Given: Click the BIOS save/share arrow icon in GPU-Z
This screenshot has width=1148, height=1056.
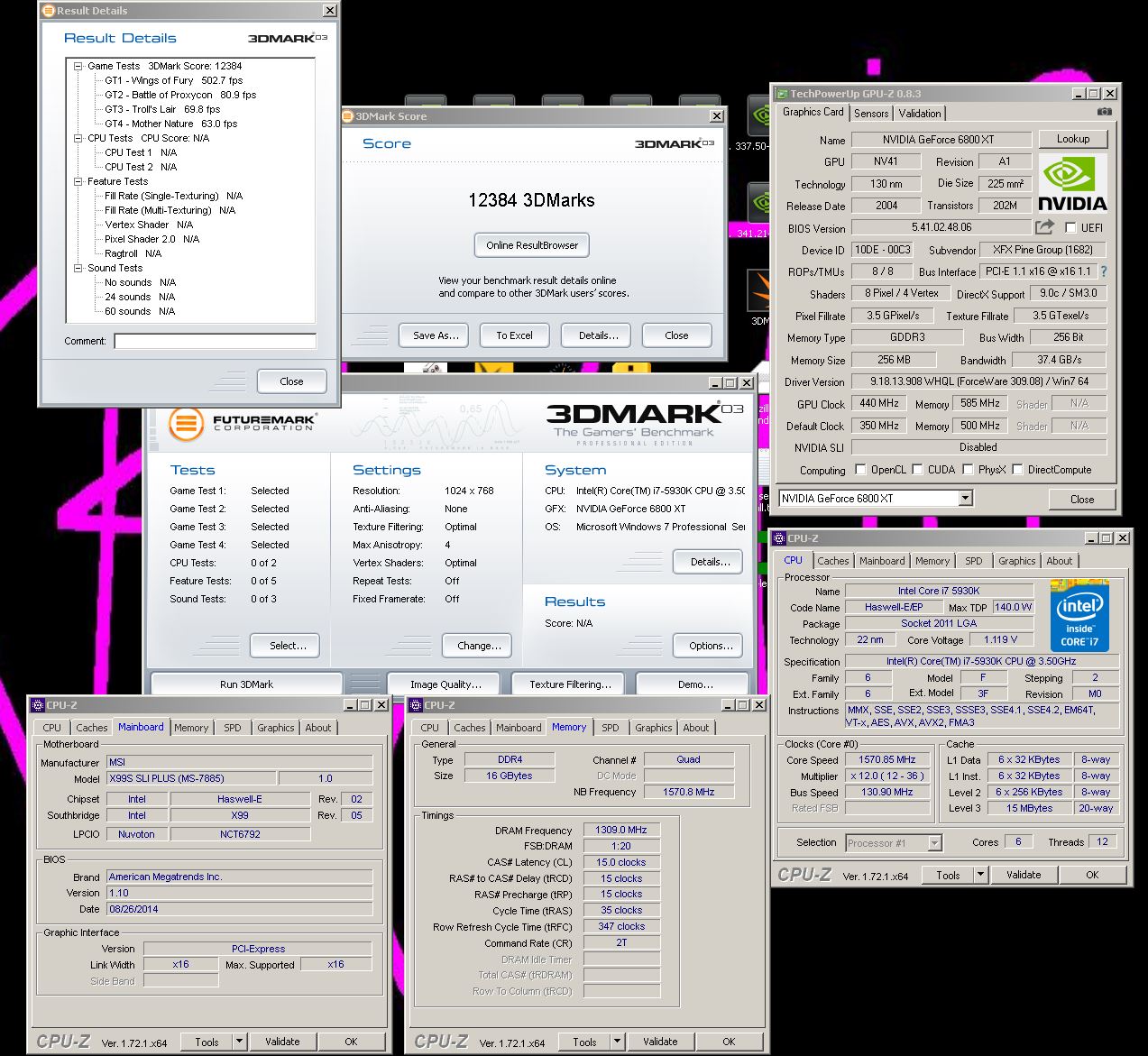Looking at the screenshot, I should tap(1044, 227).
